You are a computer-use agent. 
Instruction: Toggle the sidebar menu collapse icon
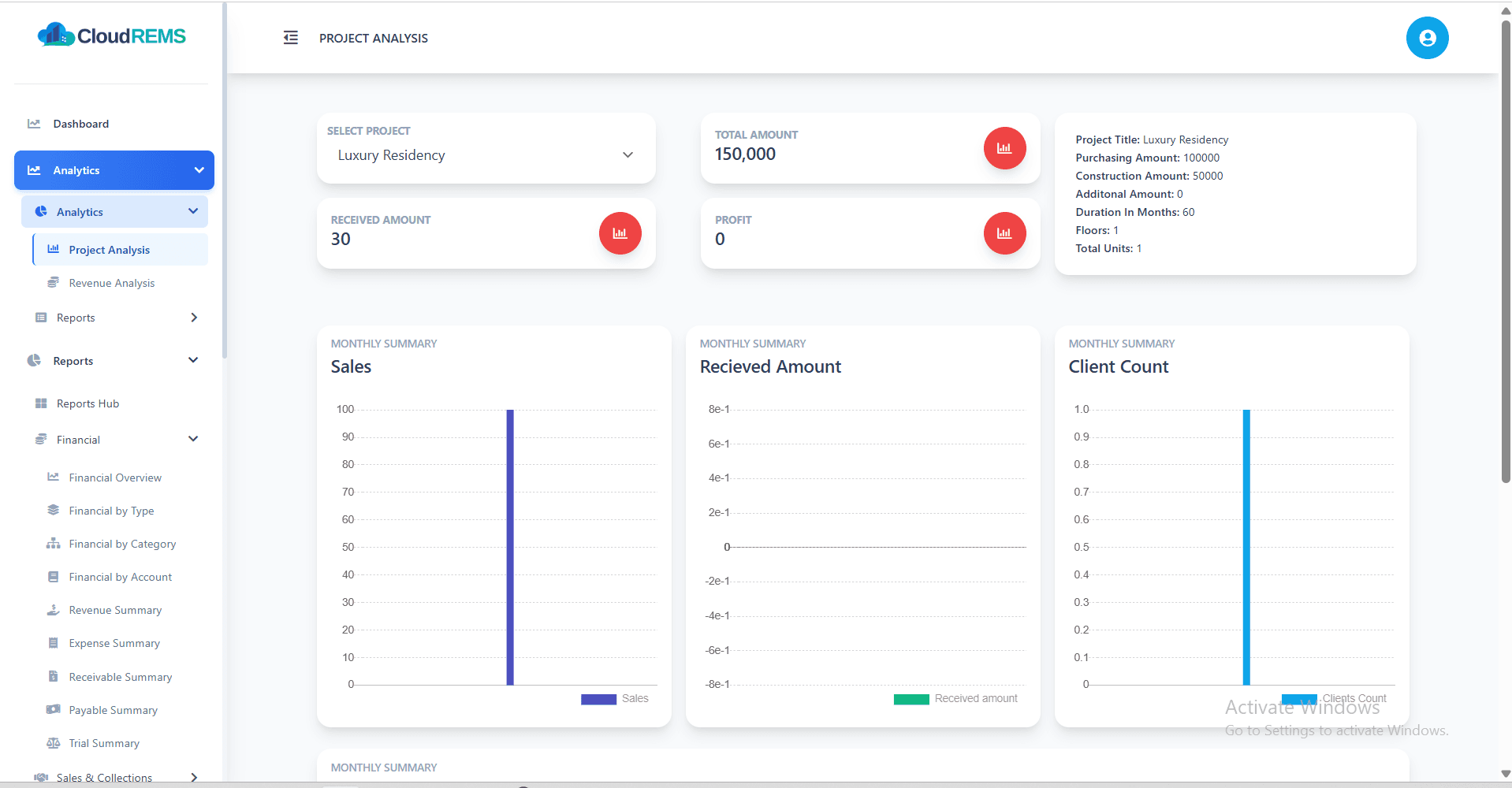point(291,38)
